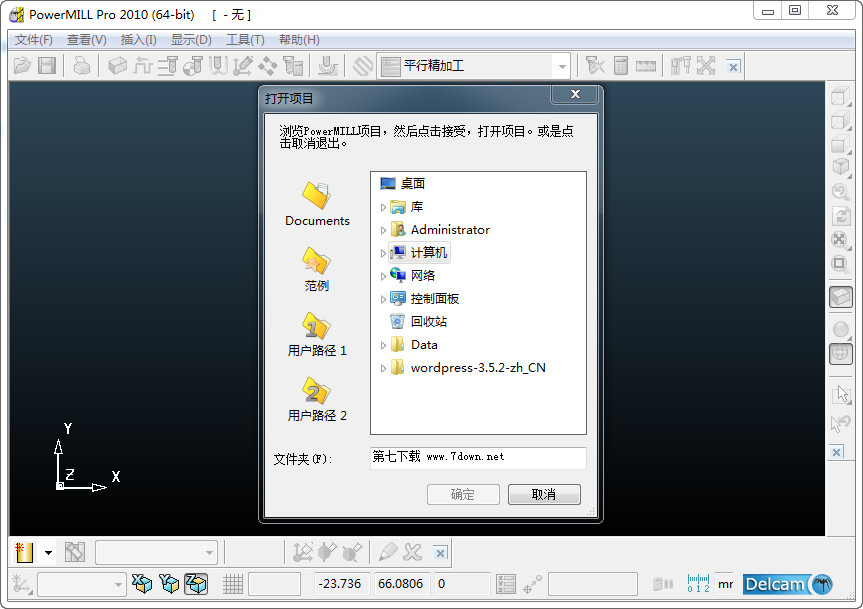Select the wordpress-3.5.2-zh_CN folder
This screenshot has width=863, height=609.
click(468, 368)
